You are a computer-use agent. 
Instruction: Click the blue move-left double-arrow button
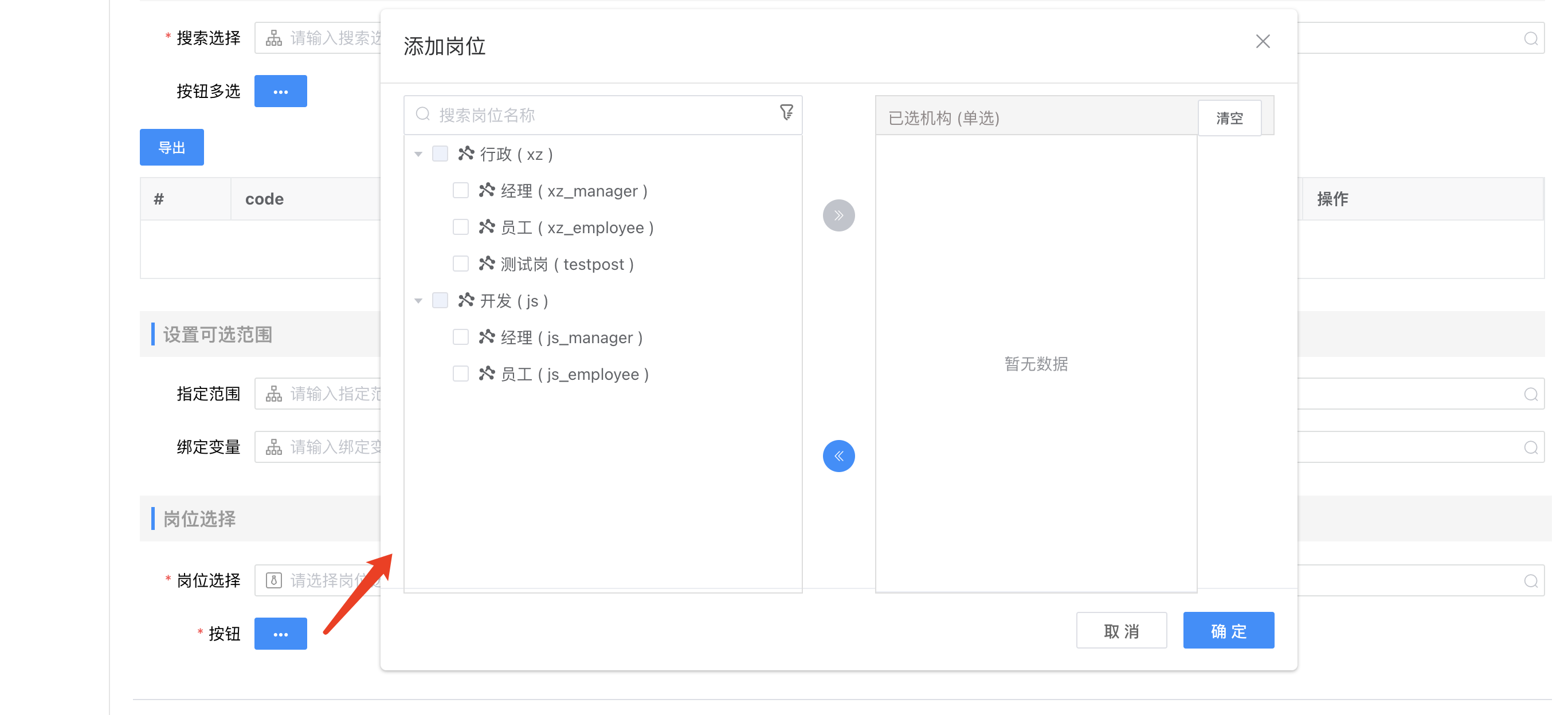coord(838,456)
